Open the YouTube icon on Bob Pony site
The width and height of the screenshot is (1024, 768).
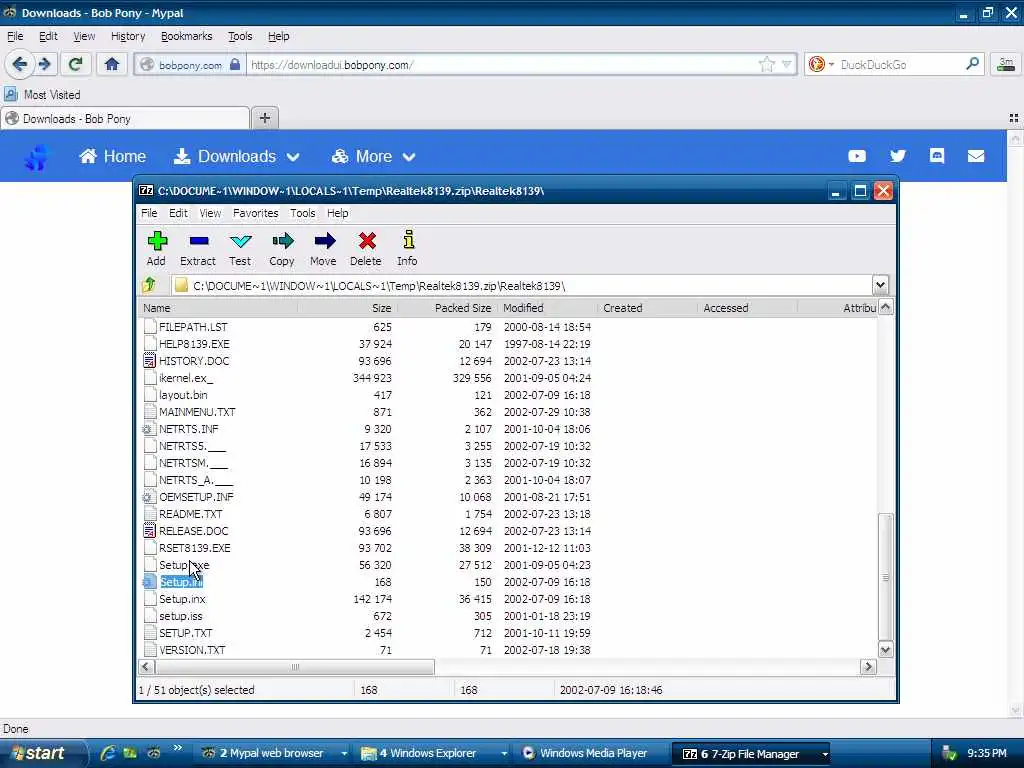[857, 156]
